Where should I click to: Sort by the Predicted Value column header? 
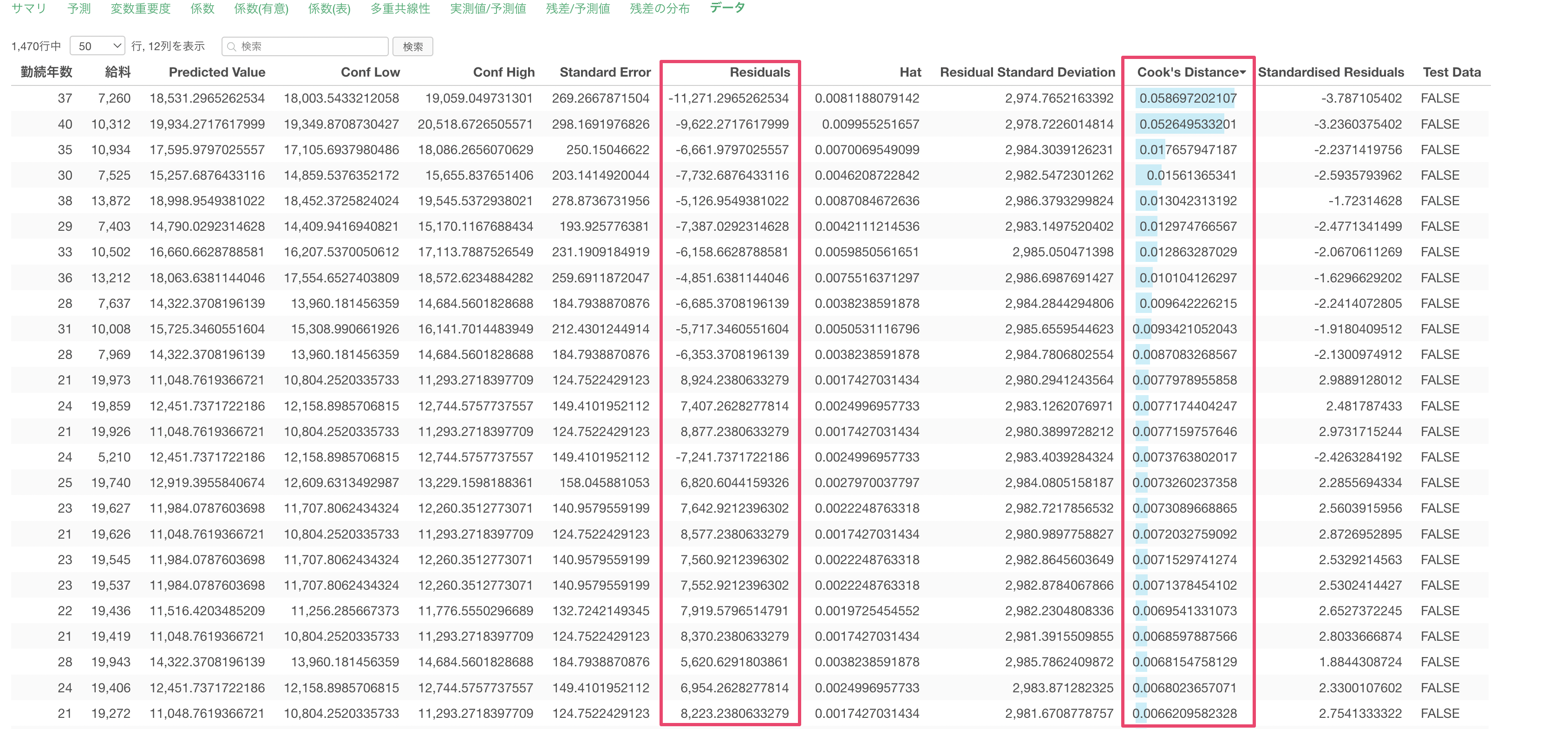tap(217, 72)
